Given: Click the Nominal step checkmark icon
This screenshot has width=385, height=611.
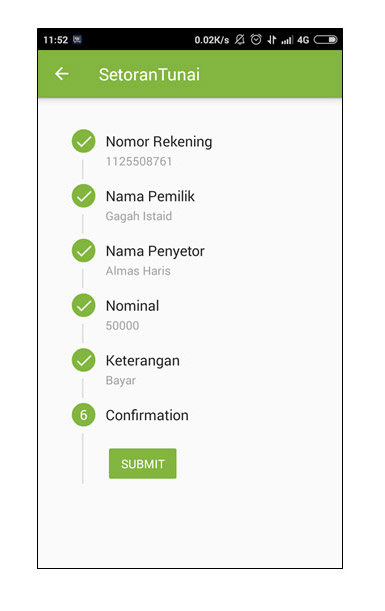Looking at the screenshot, I should 83,305.
